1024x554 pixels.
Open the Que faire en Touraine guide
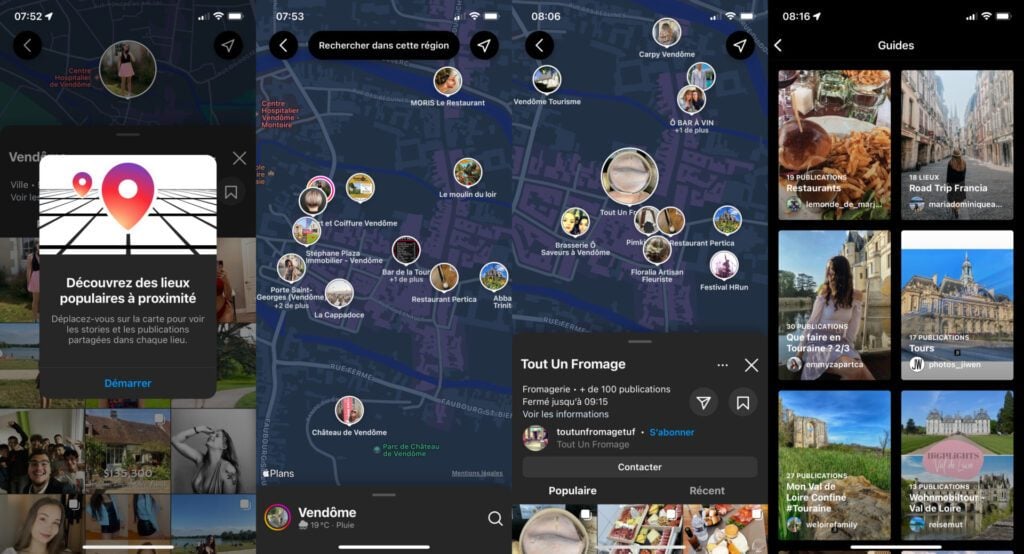point(835,305)
